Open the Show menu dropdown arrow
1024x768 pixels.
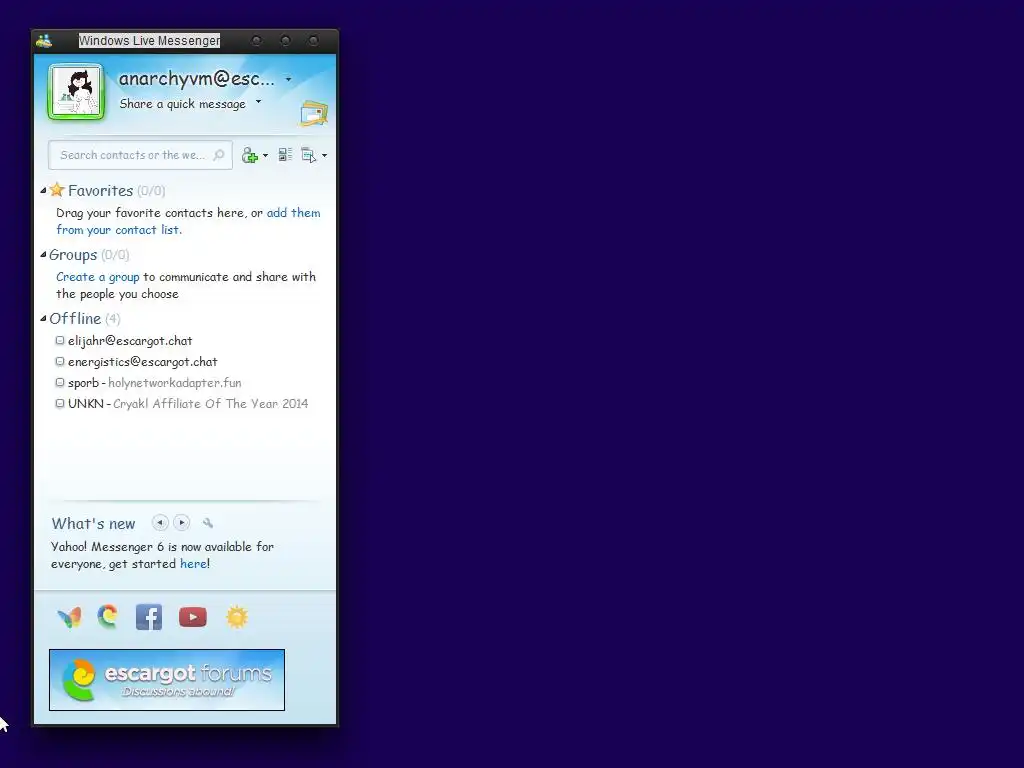[x=325, y=155]
